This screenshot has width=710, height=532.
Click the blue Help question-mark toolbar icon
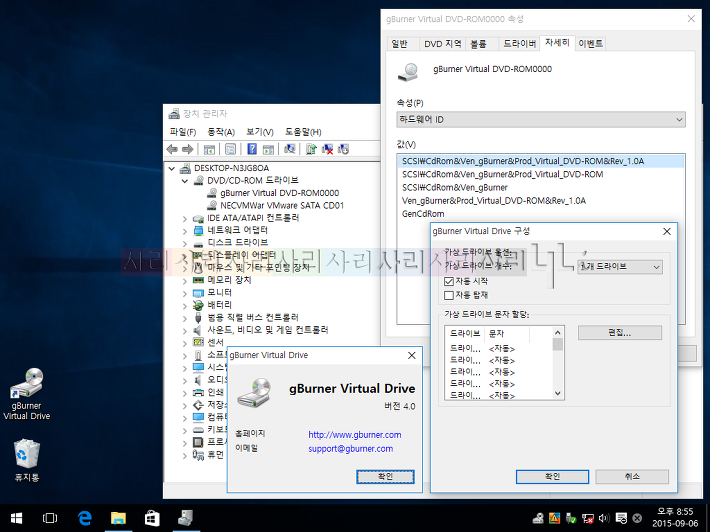(x=252, y=149)
